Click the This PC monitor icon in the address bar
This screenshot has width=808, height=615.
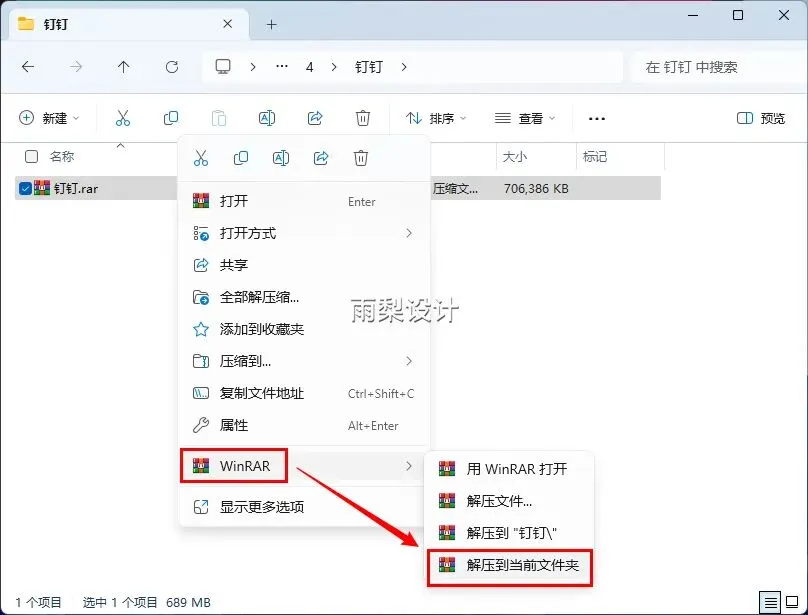pos(223,67)
